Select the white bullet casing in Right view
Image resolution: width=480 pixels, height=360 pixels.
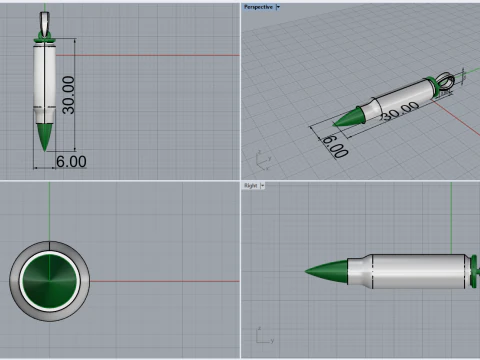pos(408,271)
